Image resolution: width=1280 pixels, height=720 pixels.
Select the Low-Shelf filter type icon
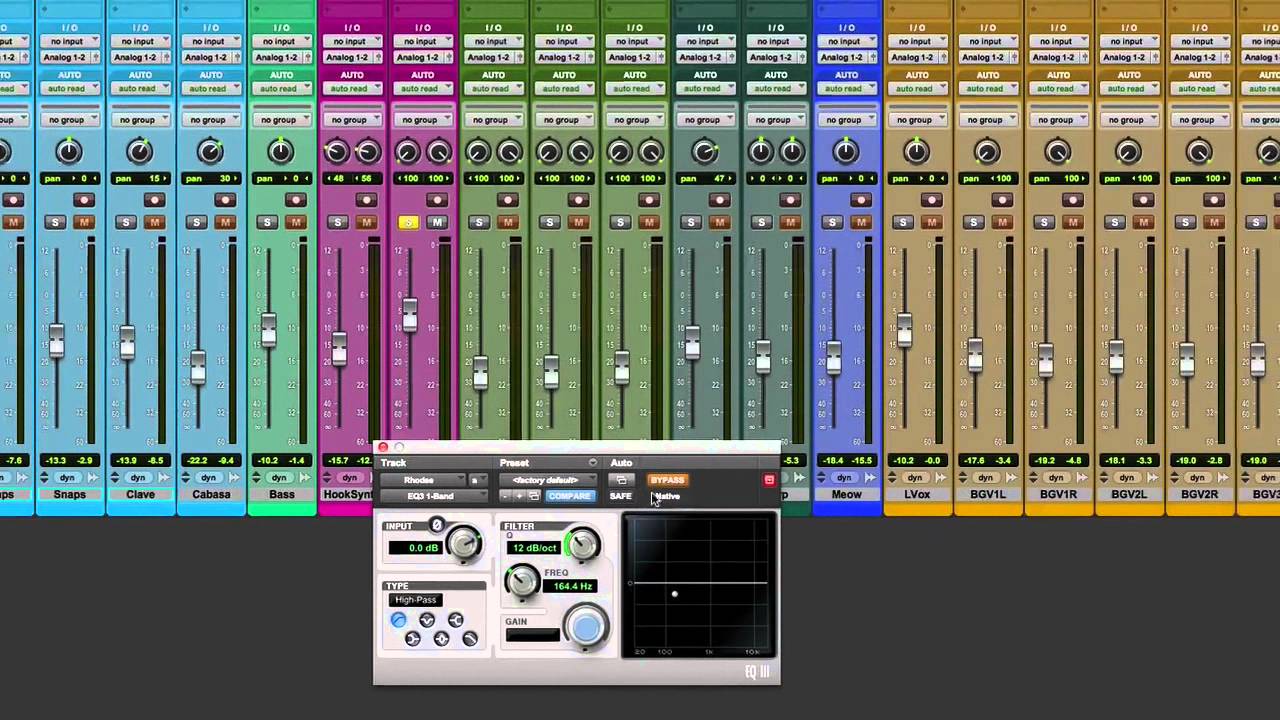413,639
